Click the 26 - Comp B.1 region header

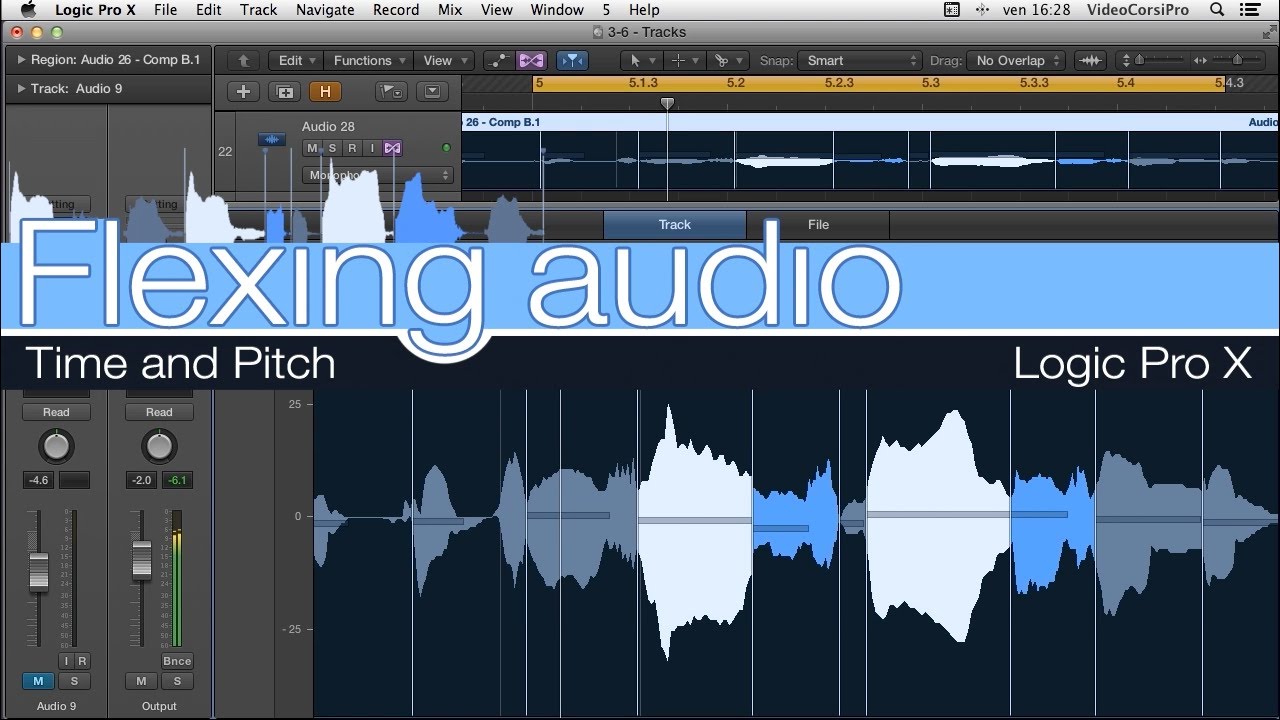(870, 122)
